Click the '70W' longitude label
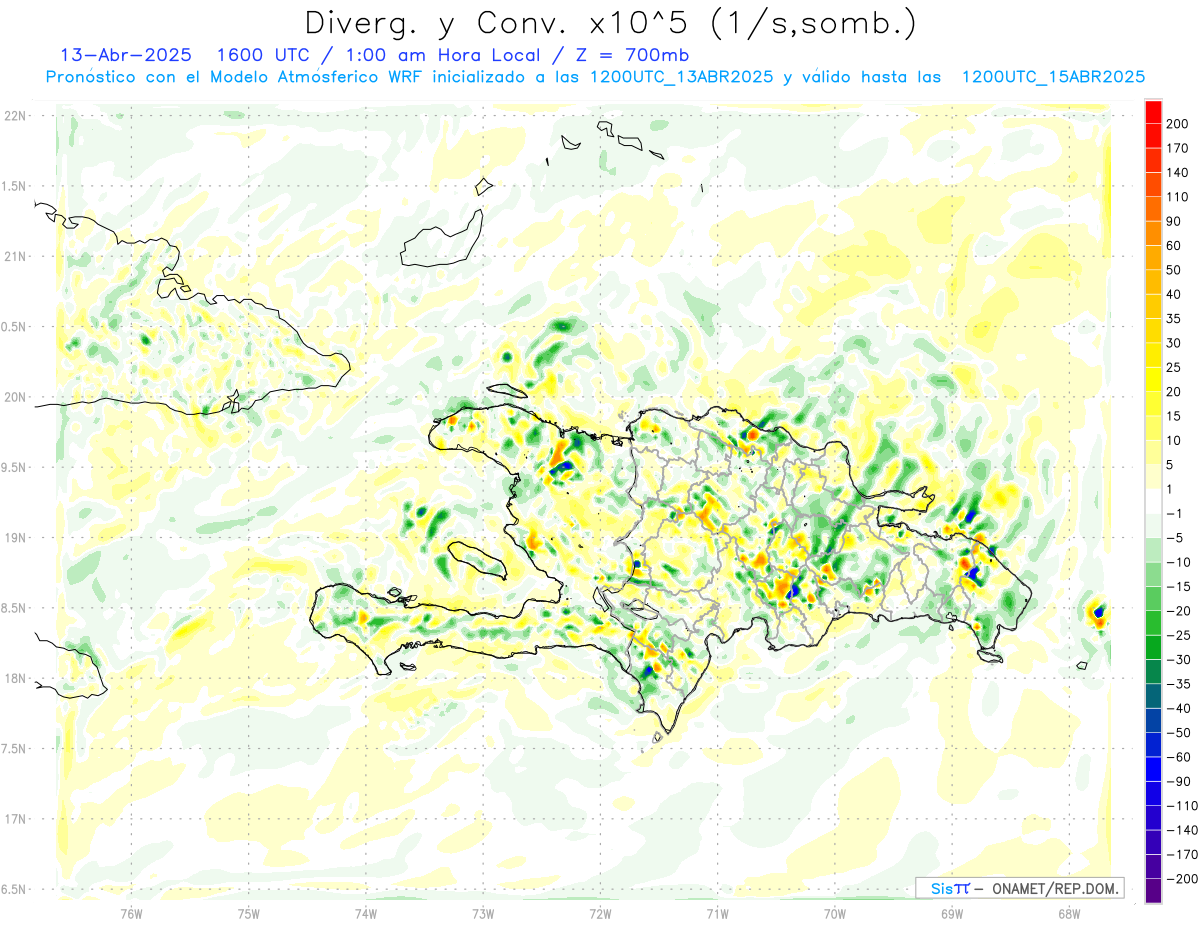This screenshot has width=1200, height=927. (835, 914)
